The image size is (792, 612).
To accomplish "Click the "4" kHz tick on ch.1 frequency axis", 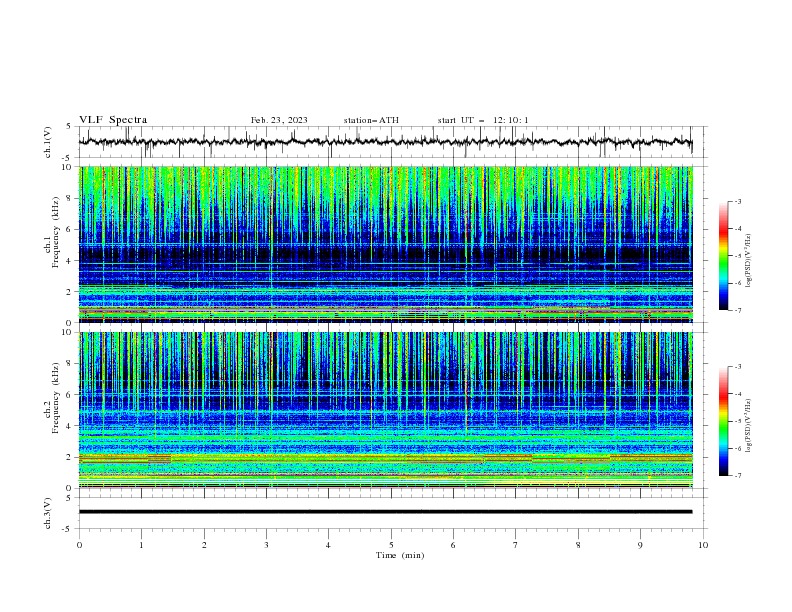I will click(69, 261).
